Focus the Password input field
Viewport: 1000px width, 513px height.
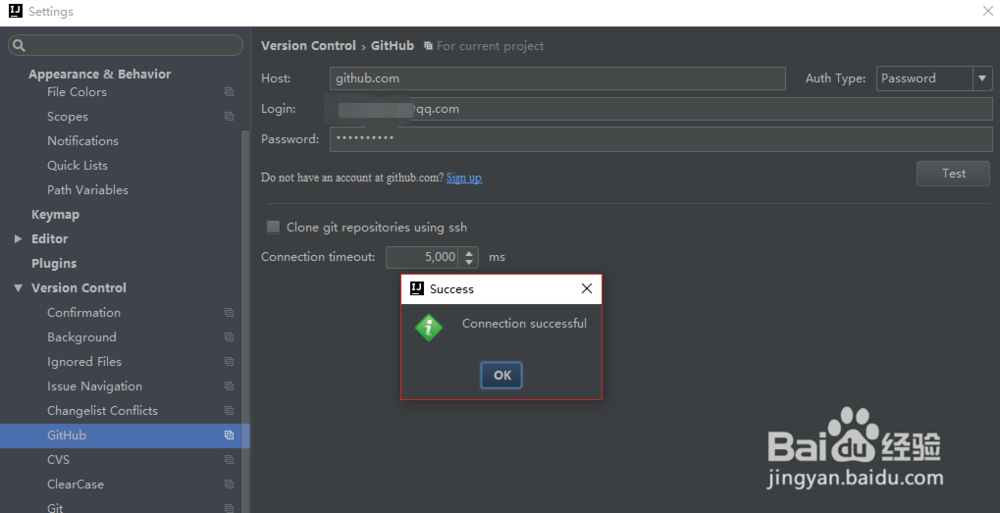[661, 139]
